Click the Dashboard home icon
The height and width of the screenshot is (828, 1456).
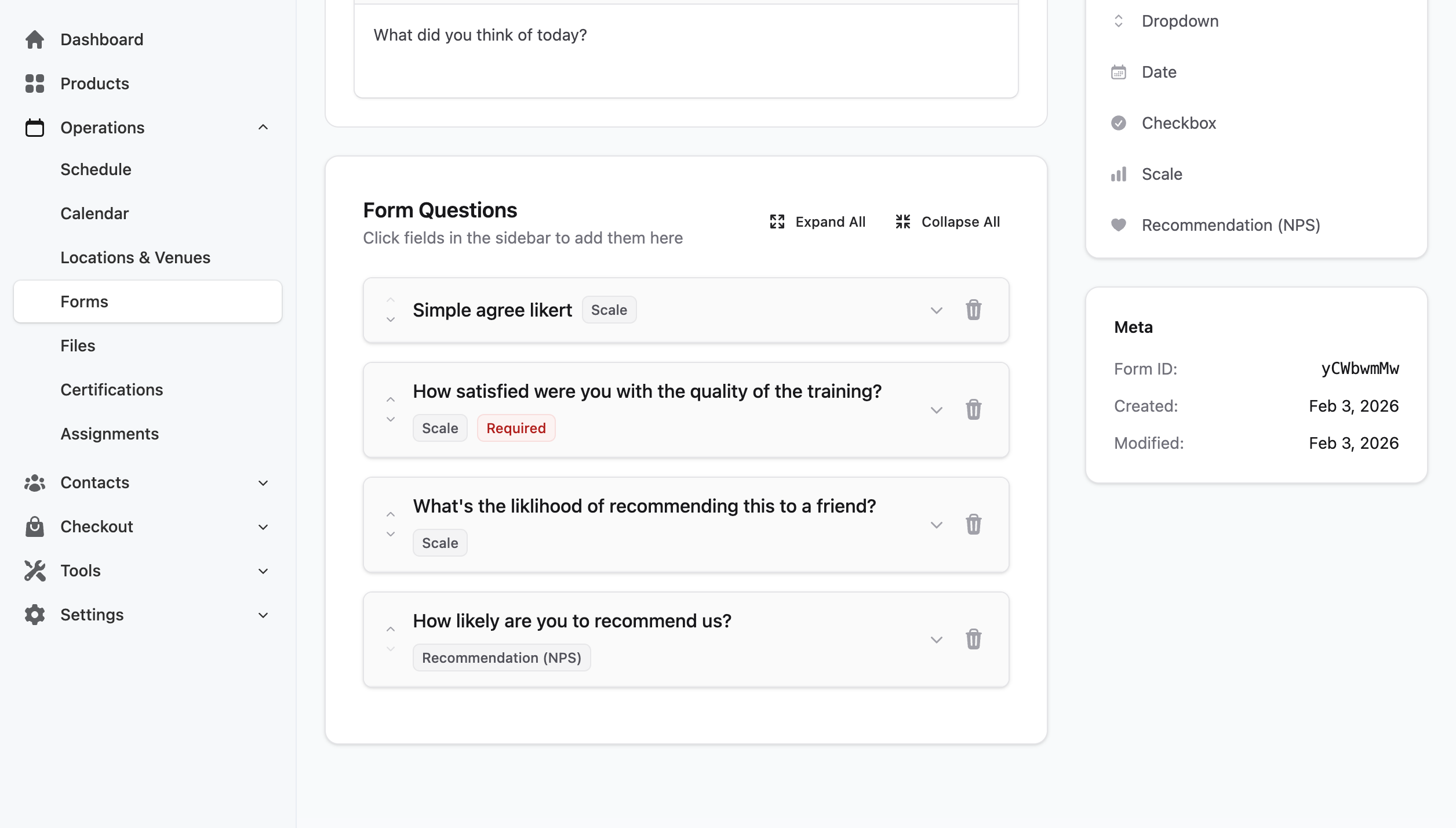pos(34,39)
